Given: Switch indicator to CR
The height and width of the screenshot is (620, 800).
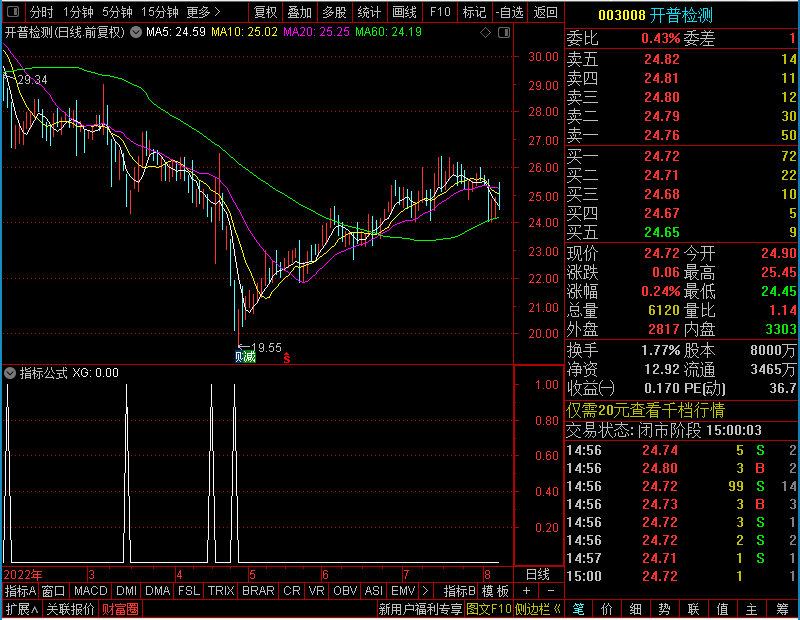Looking at the screenshot, I should pyautogui.click(x=292, y=591).
